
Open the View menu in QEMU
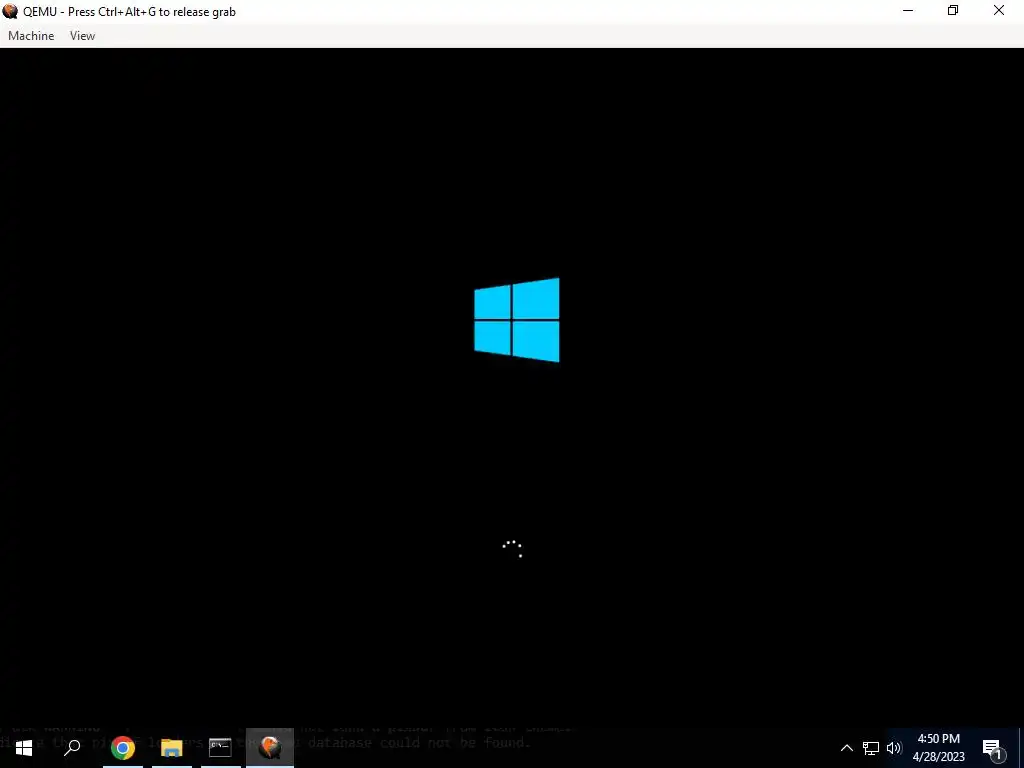[x=82, y=36]
